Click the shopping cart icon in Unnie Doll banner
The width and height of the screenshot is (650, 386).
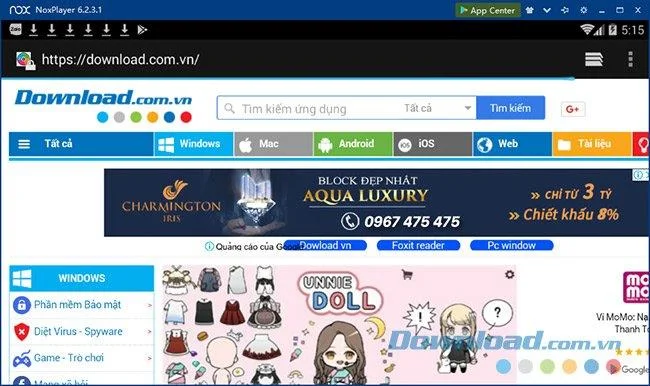tap(407, 274)
